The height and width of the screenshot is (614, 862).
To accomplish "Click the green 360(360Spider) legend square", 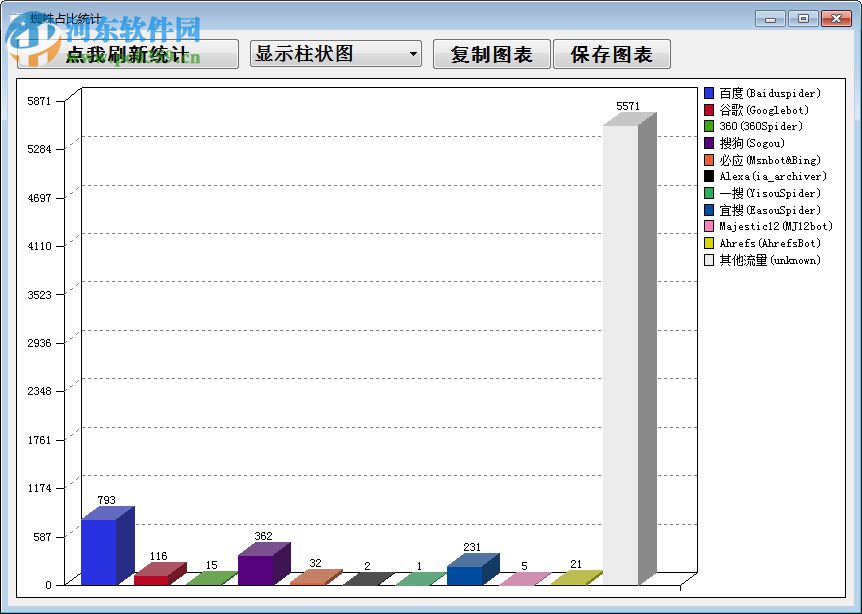I will click(707, 126).
